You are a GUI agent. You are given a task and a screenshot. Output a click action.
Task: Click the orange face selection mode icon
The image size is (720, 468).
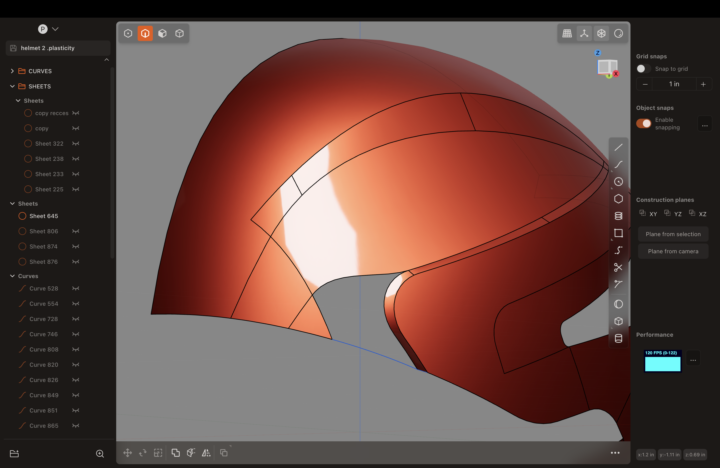[145, 33]
